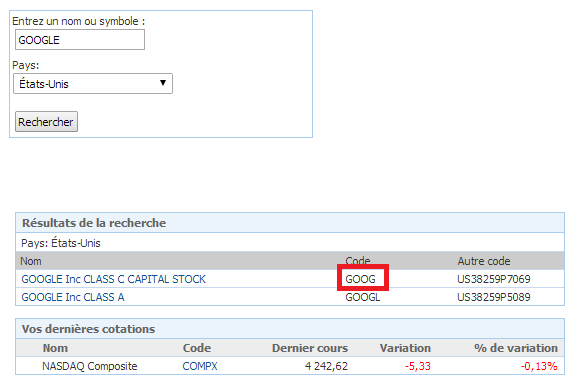
Task: Click the NASDAQ Composite name
Action: (x=90, y=366)
